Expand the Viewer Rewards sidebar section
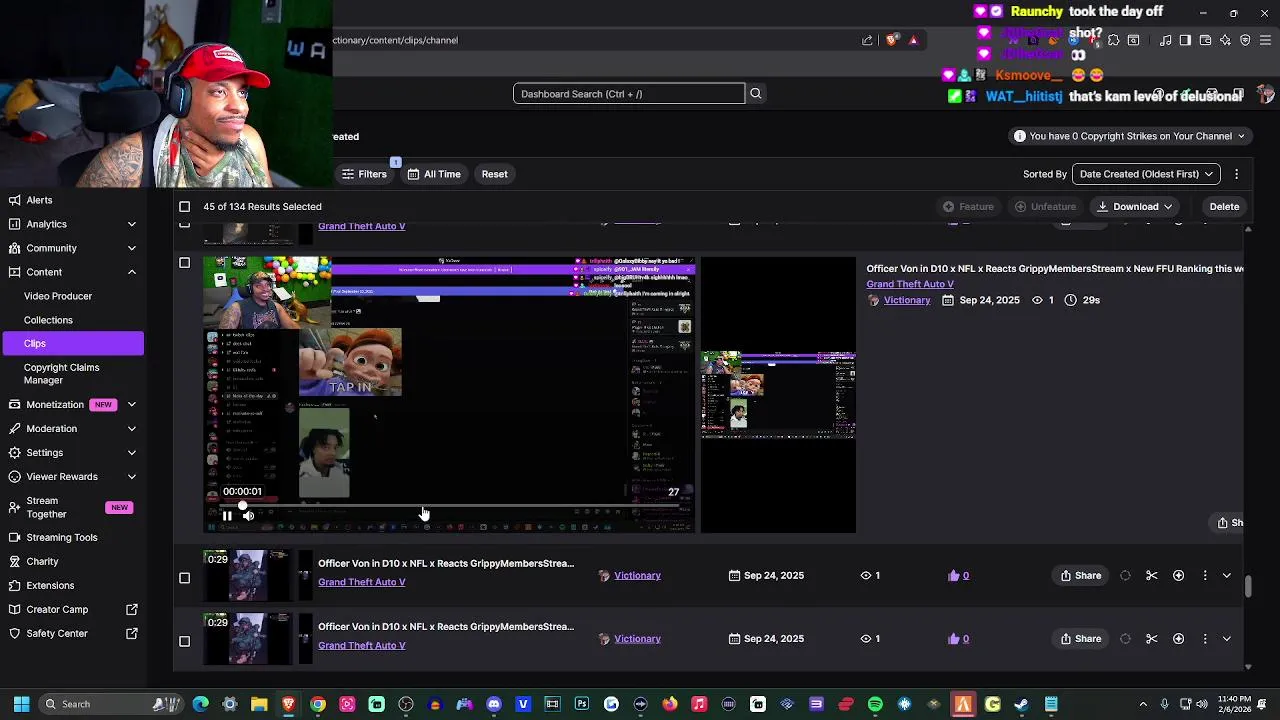This screenshot has height=720, width=1280. (x=131, y=477)
